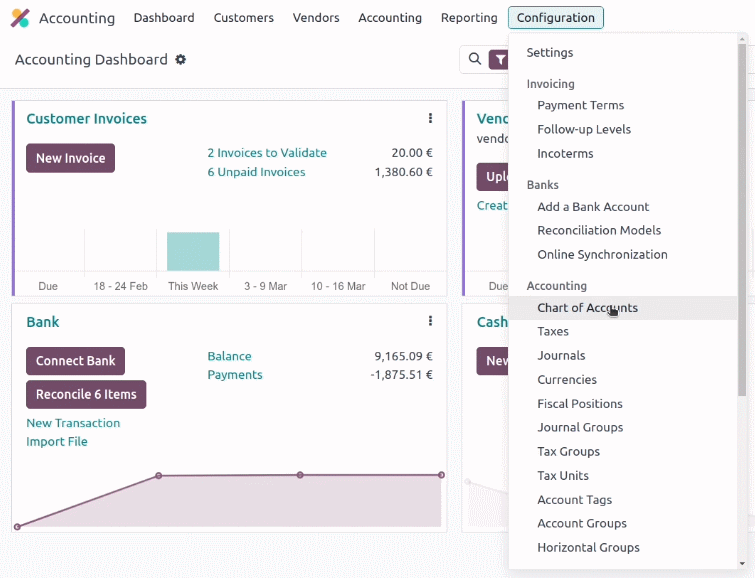Click the Odoo Accounting app logo

pyautogui.click(x=20, y=18)
